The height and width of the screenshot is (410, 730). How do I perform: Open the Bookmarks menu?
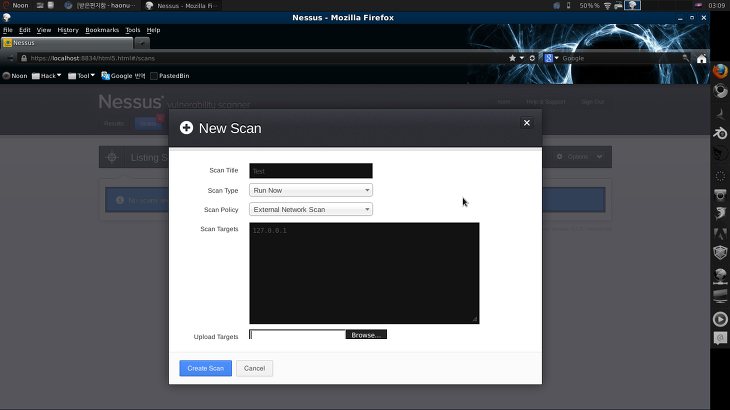tap(102, 30)
